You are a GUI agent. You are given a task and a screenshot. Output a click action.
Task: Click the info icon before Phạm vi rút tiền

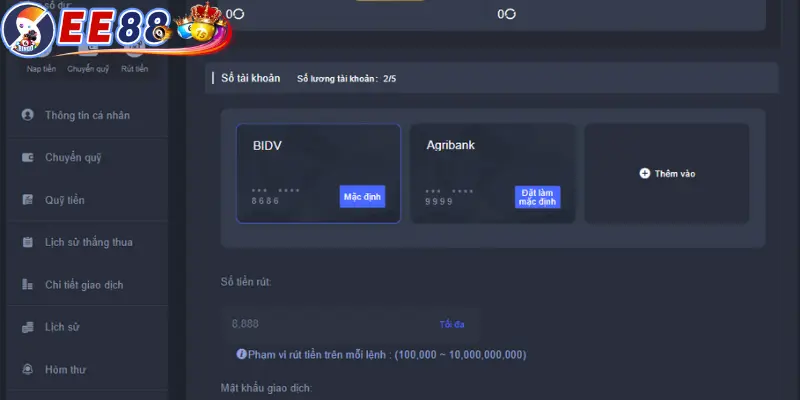coord(241,354)
